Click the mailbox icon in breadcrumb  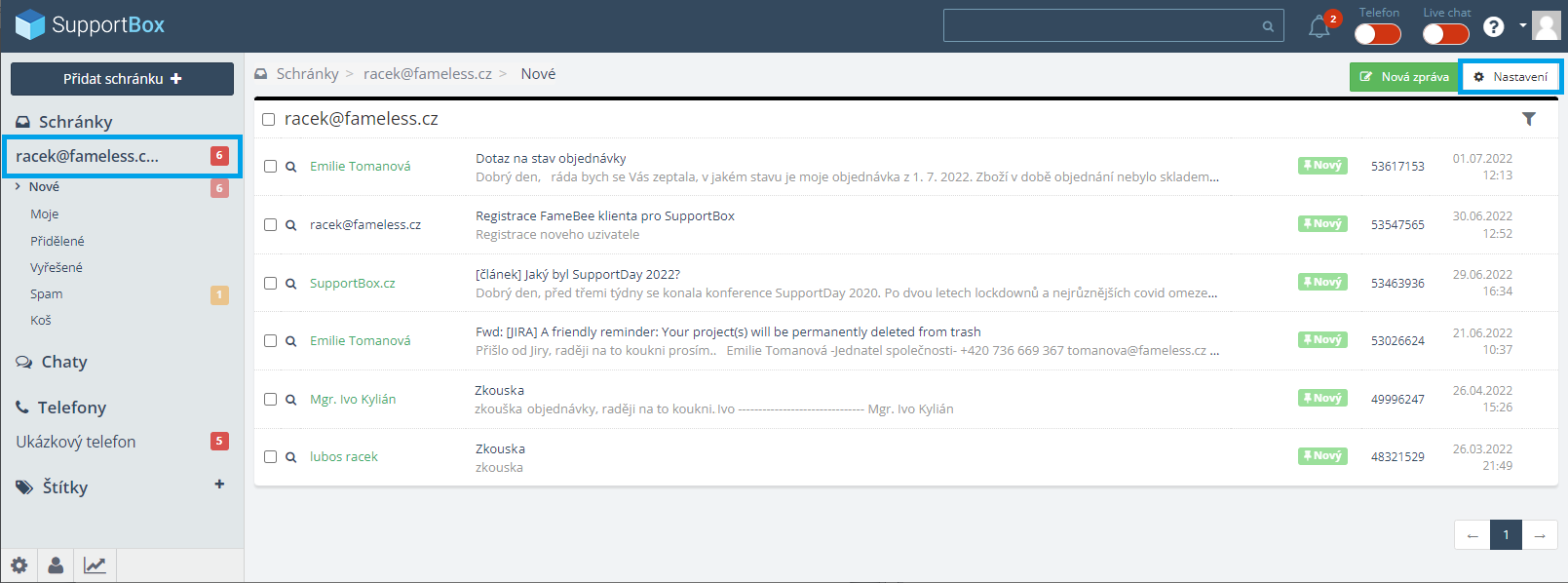pyautogui.click(x=261, y=74)
